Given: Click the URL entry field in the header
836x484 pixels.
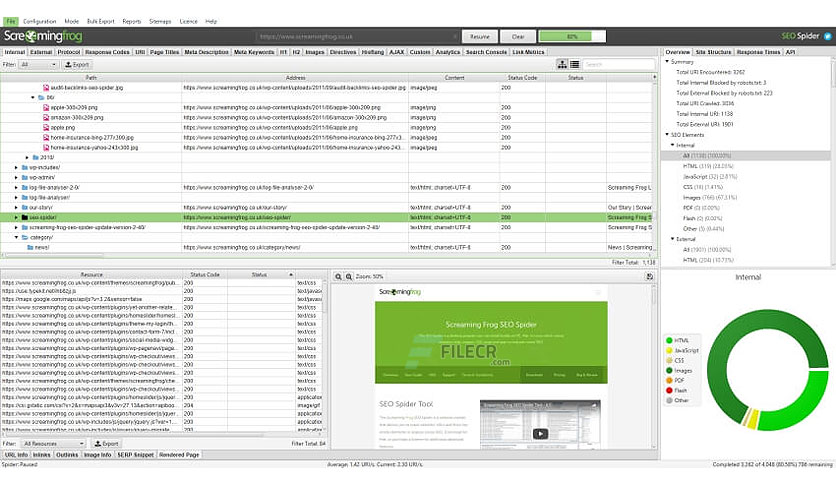Looking at the screenshot, I should (357, 37).
